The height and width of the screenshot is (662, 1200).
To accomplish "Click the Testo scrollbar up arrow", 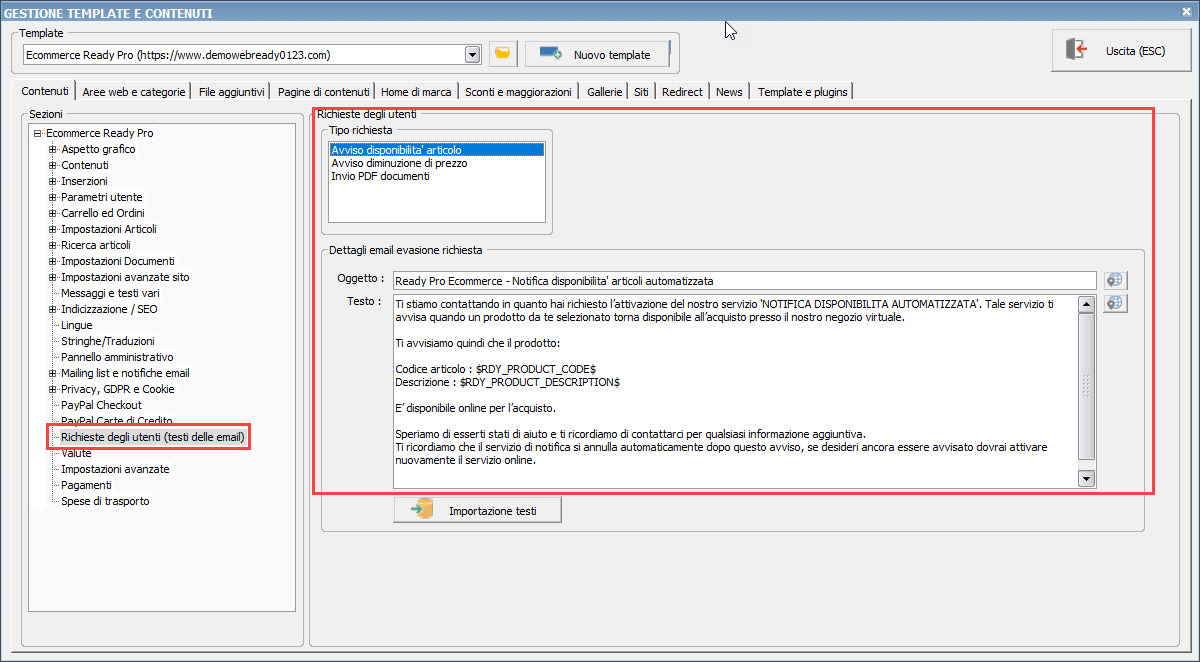I will click(x=1087, y=305).
